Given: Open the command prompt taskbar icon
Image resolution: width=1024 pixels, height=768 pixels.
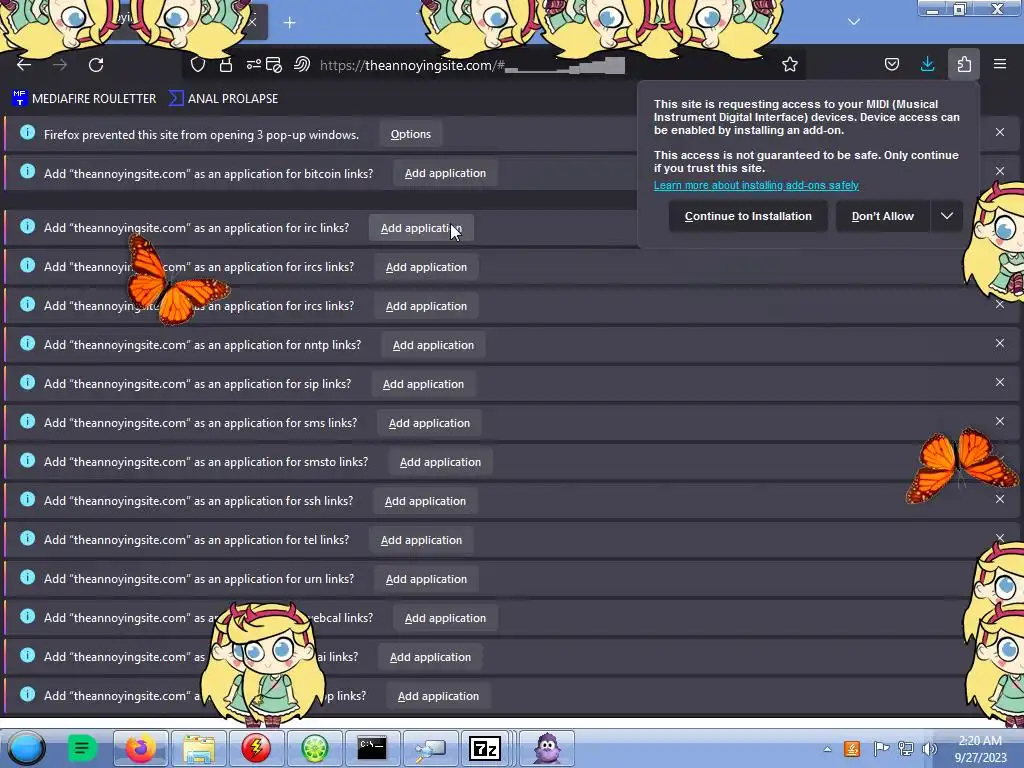Looking at the screenshot, I should [x=372, y=748].
